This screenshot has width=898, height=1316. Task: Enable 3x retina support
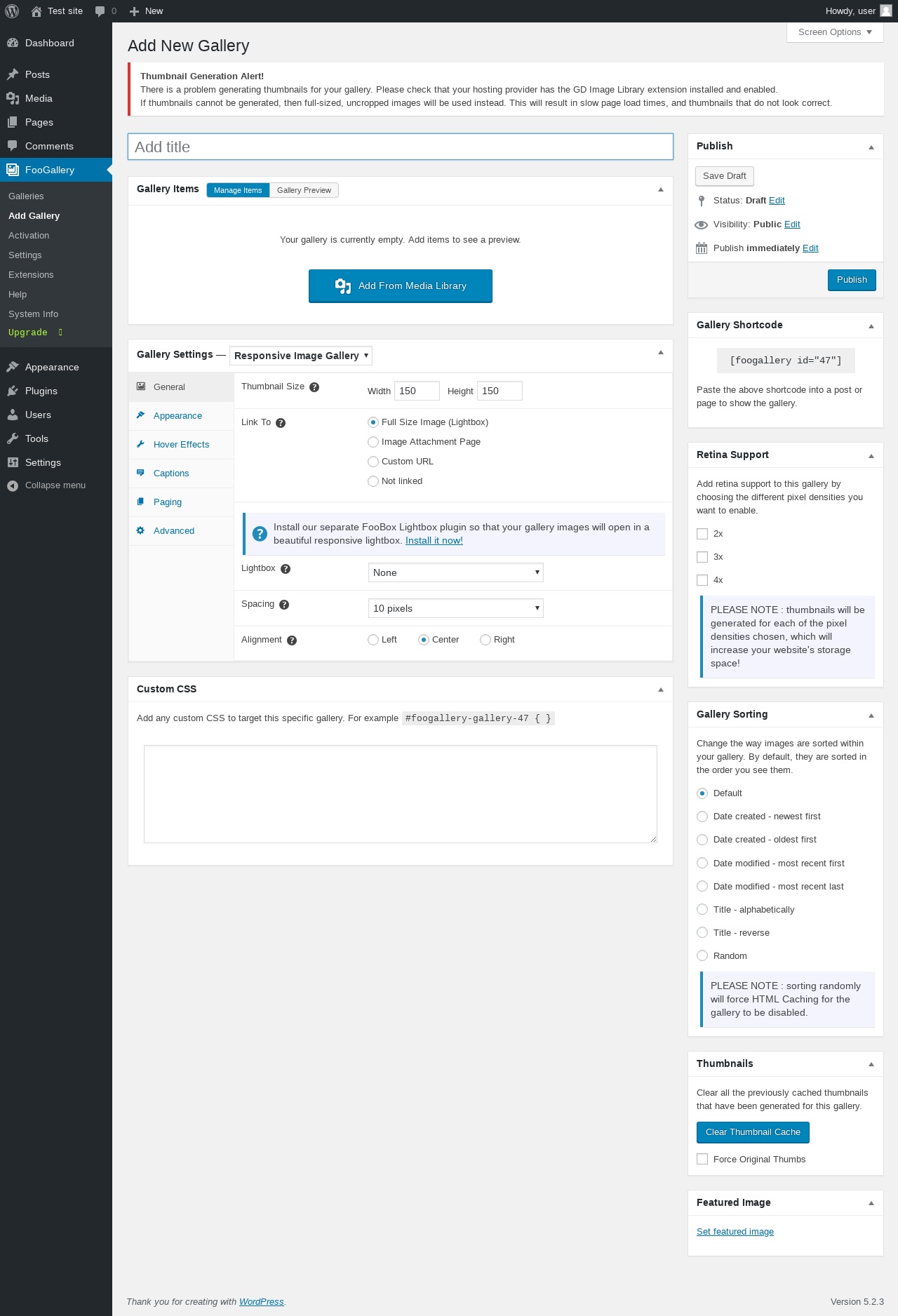pyautogui.click(x=702, y=557)
